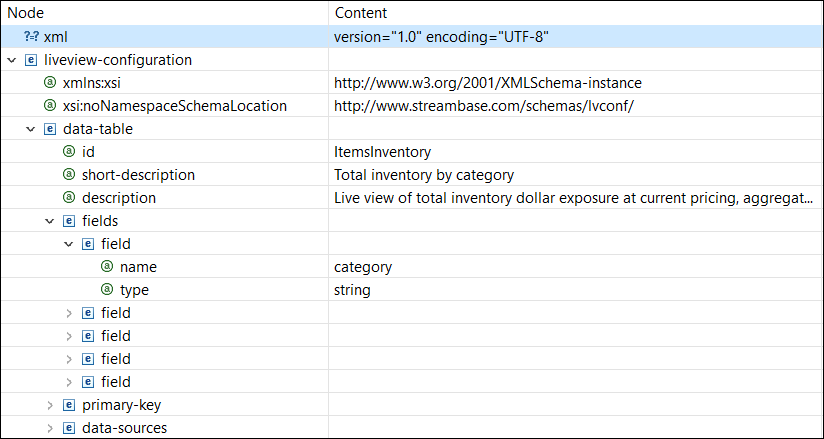The height and width of the screenshot is (439, 824).
Task: Expand the primary-key node
Action: (50, 405)
